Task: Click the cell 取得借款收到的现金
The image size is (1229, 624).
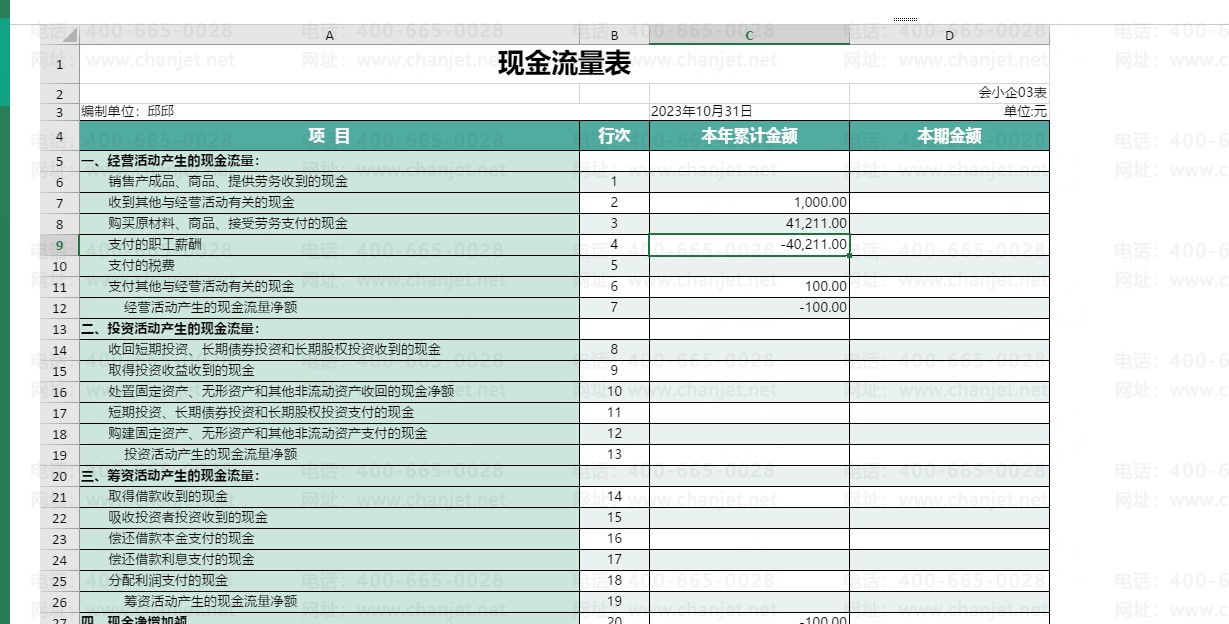Action: (x=329, y=496)
